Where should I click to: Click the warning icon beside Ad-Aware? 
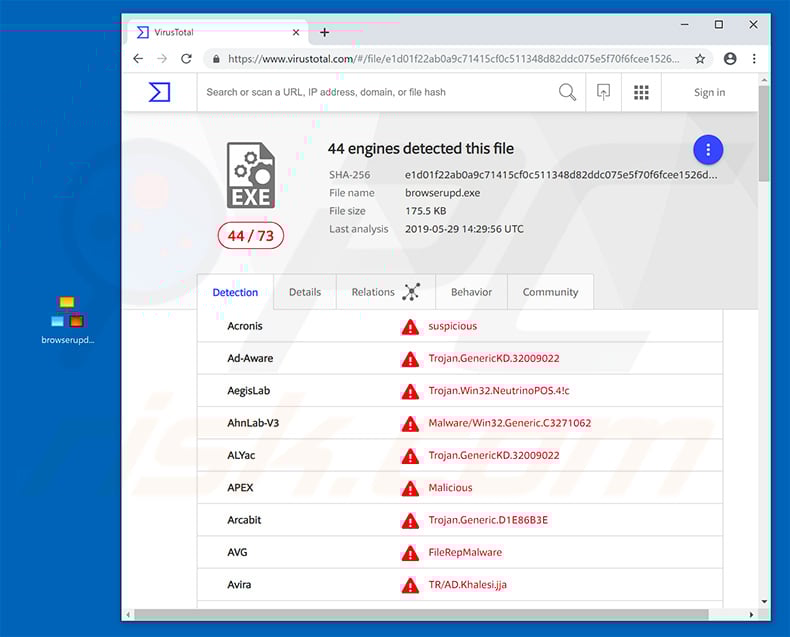pyautogui.click(x=410, y=359)
